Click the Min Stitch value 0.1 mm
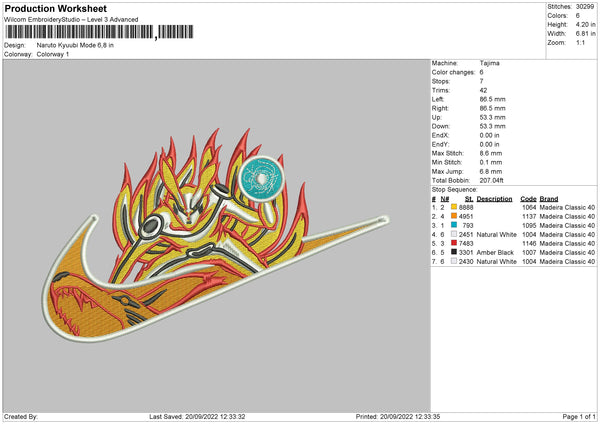This screenshot has width=600, height=424. (491, 163)
